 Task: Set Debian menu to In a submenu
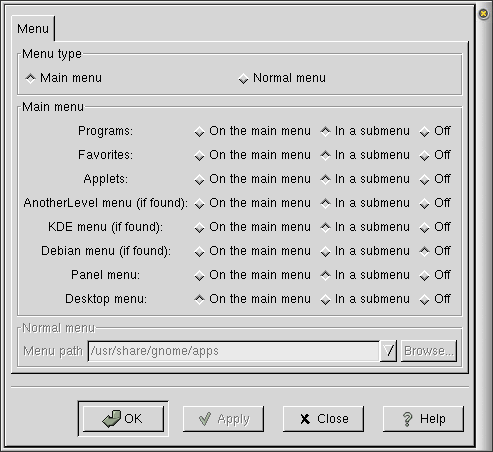[365, 251]
